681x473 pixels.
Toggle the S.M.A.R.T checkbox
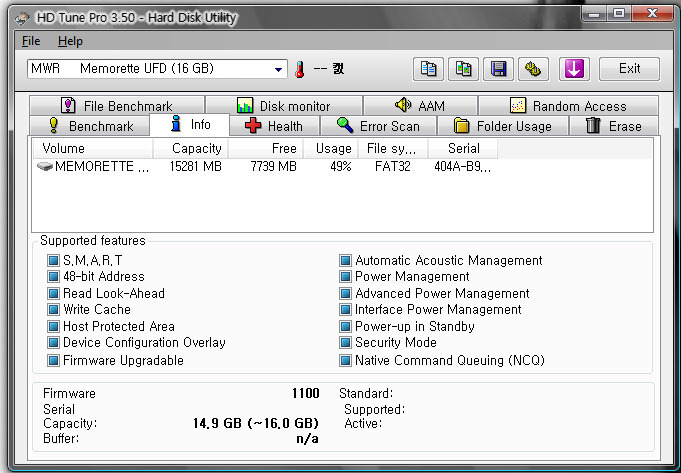(53, 261)
